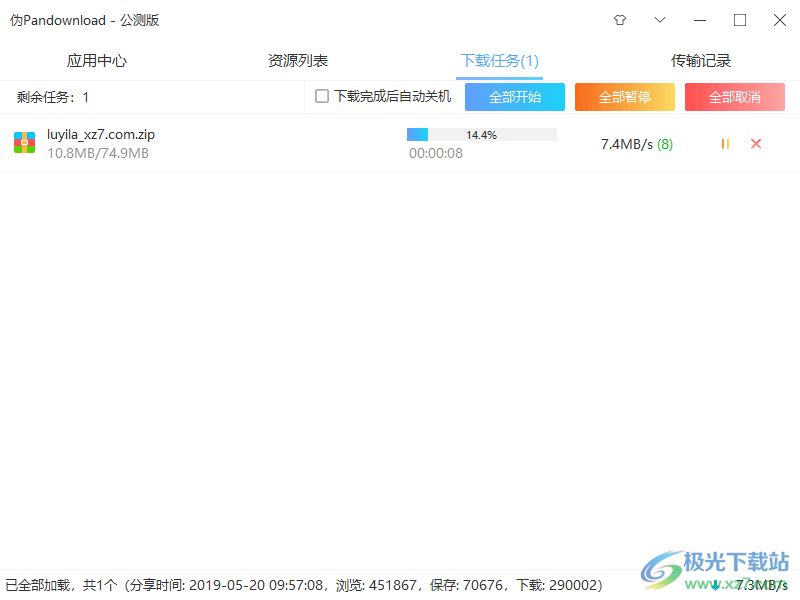Open the 传输记录 tab
800x600 pixels.
coord(701,60)
